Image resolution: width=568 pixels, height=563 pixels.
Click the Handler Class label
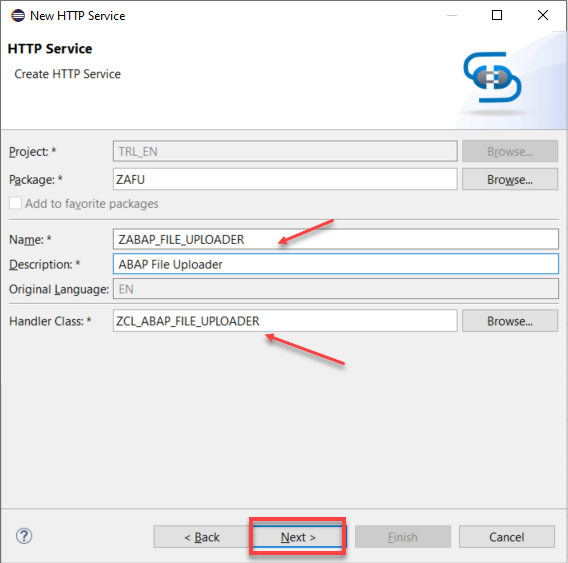point(50,321)
